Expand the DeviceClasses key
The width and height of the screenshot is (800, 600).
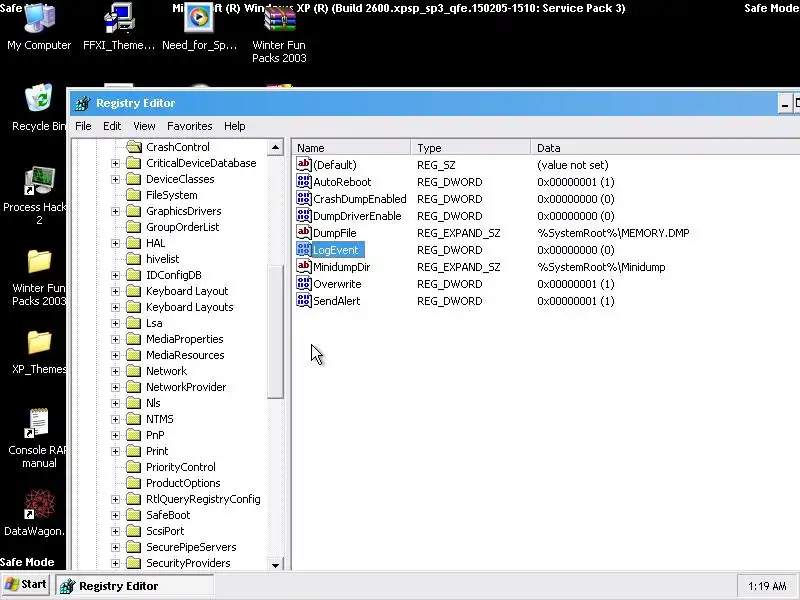coord(115,180)
